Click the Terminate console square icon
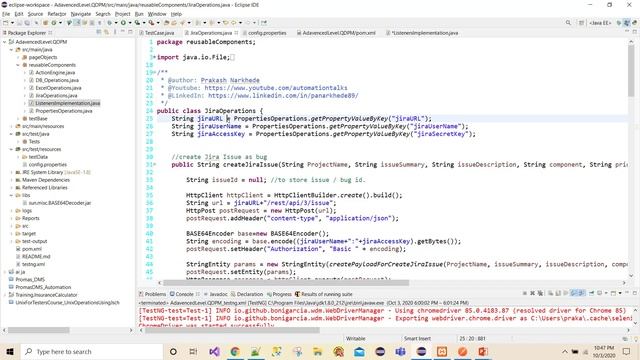640x360 pixels. [524, 293]
